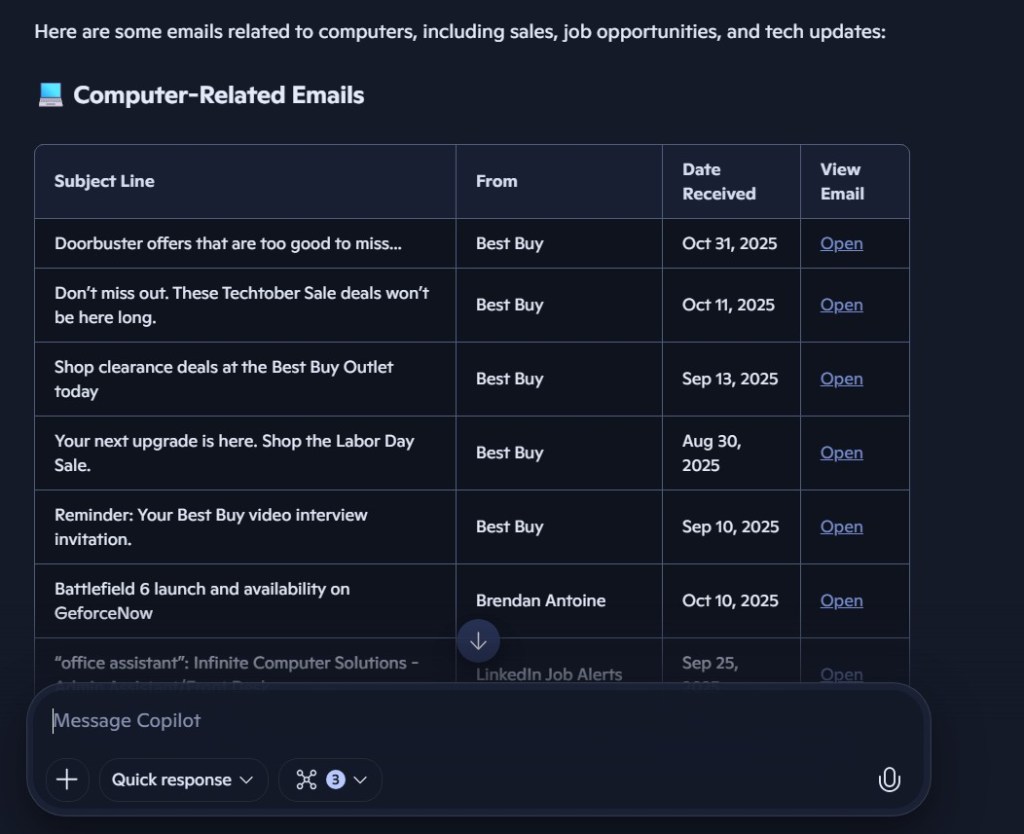Open the Techtober Sale email link
Image resolution: width=1024 pixels, height=834 pixels.
[x=841, y=305]
